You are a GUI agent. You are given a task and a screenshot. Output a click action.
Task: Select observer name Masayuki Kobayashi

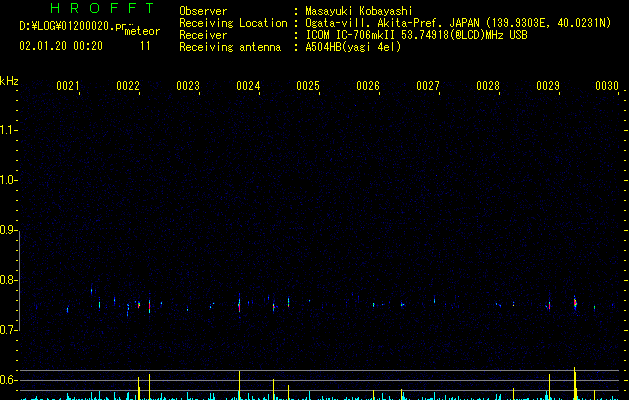359,11
